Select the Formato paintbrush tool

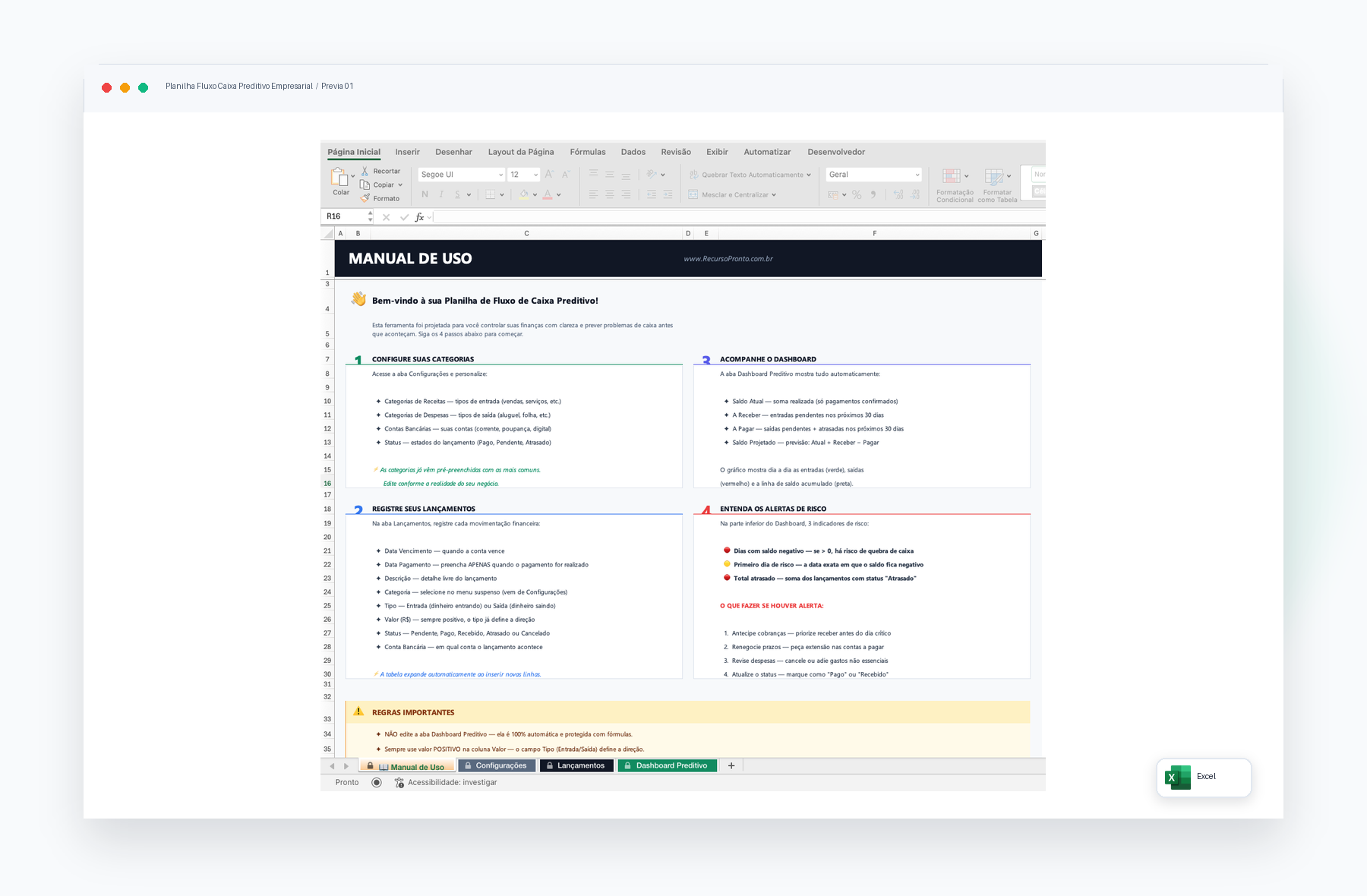[x=365, y=198]
